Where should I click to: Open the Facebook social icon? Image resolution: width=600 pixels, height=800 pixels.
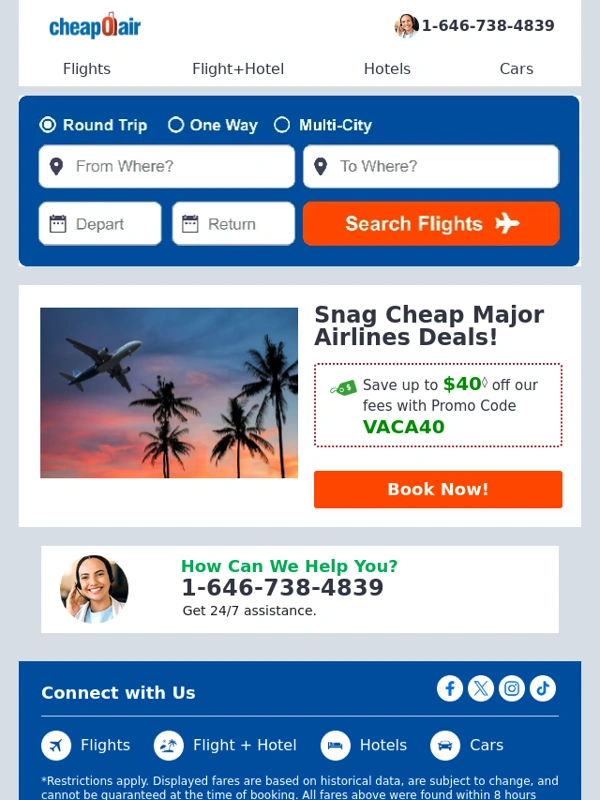449,688
